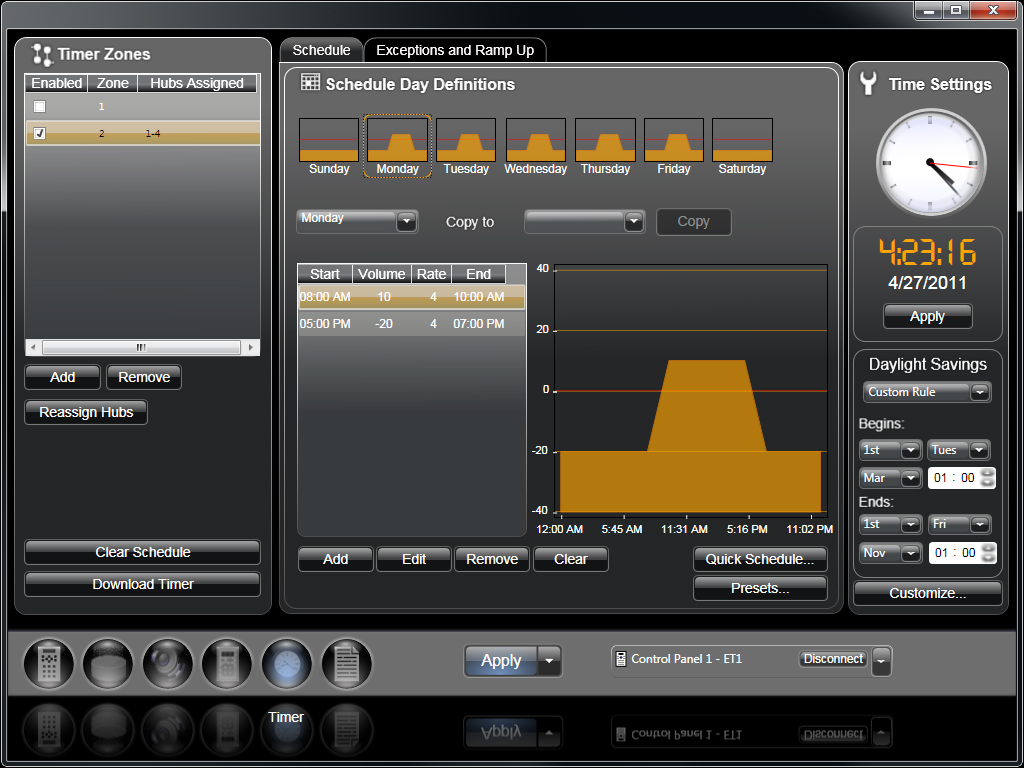Click the Disconnect button
Viewport: 1024px width, 768px height.
[834, 659]
